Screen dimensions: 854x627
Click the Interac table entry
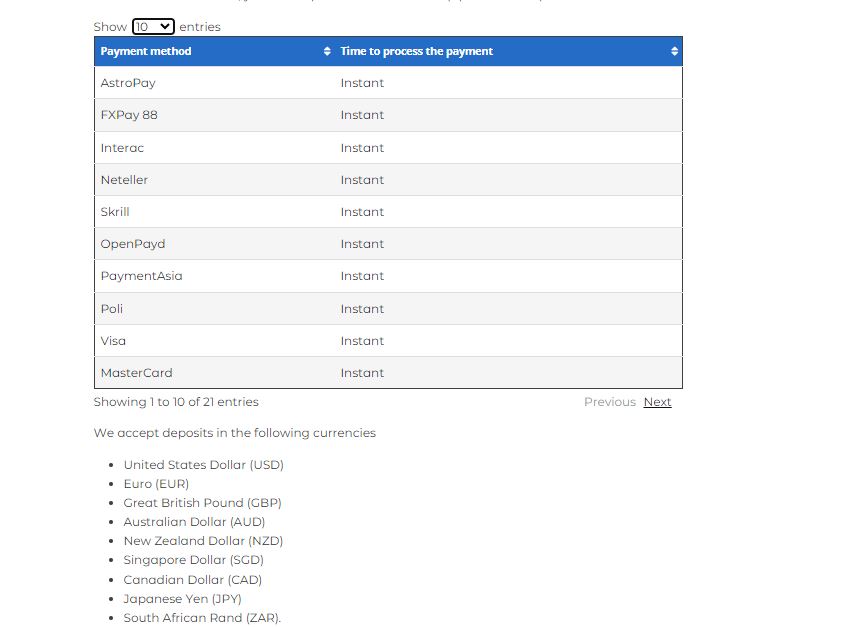(122, 148)
